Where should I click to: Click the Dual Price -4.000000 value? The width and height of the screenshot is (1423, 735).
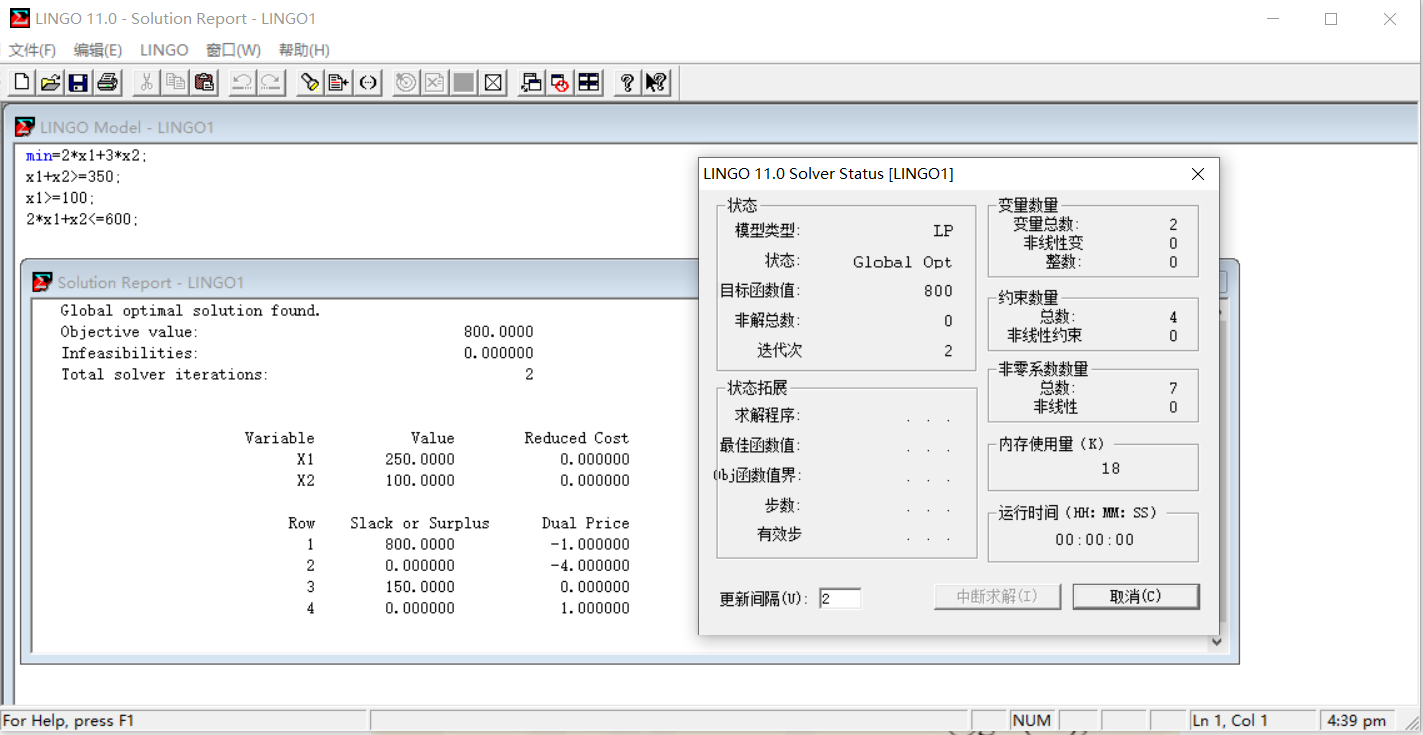[x=590, y=565]
